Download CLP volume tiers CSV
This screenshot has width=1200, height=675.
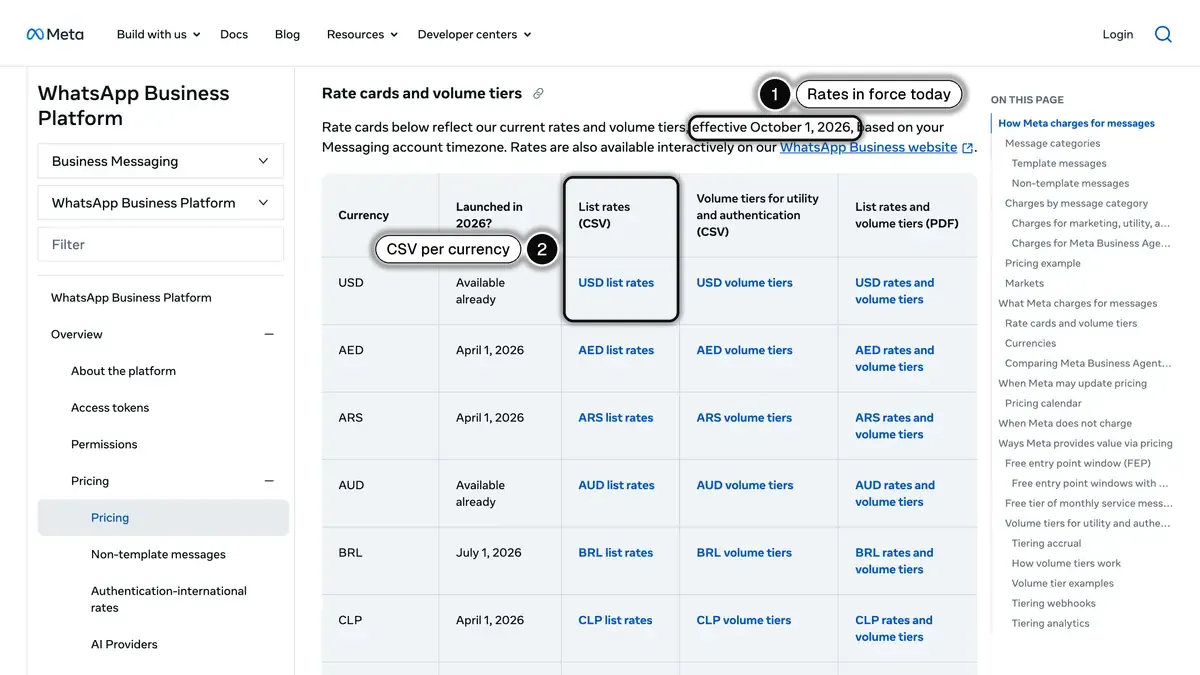(x=744, y=620)
